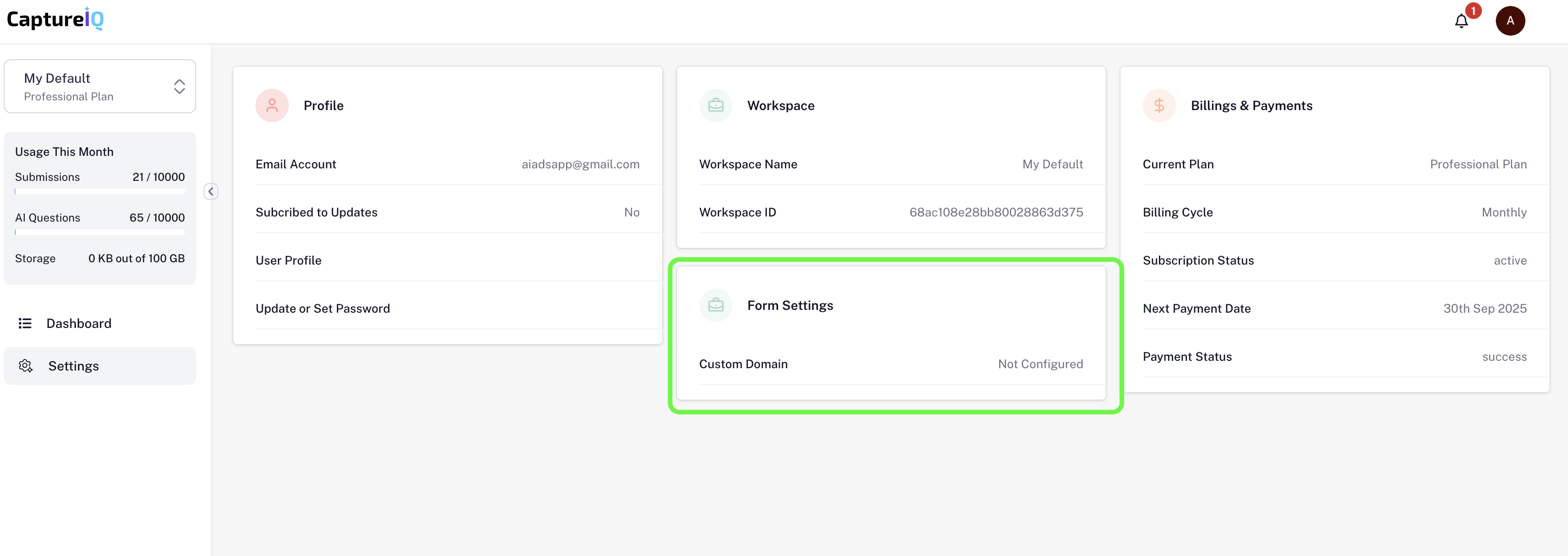1568x556 pixels.
Task: Click the Billings dollar sign icon
Action: click(1159, 105)
